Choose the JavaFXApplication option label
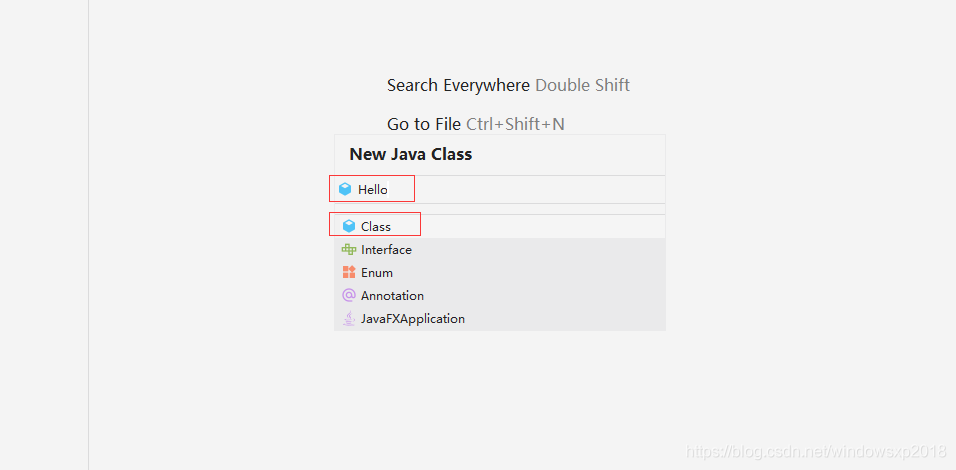 [413, 319]
